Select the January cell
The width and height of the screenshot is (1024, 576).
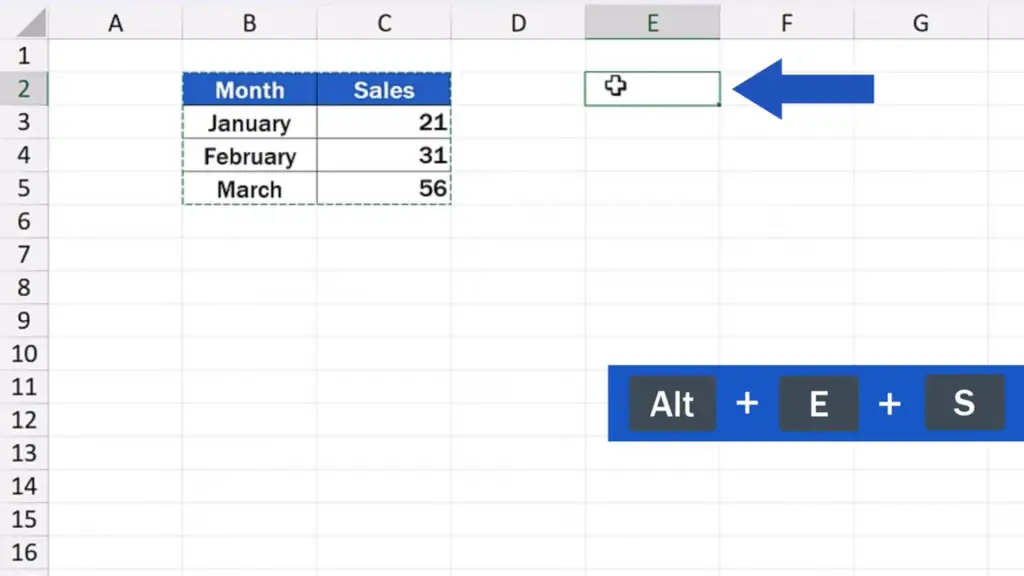pos(250,122)
